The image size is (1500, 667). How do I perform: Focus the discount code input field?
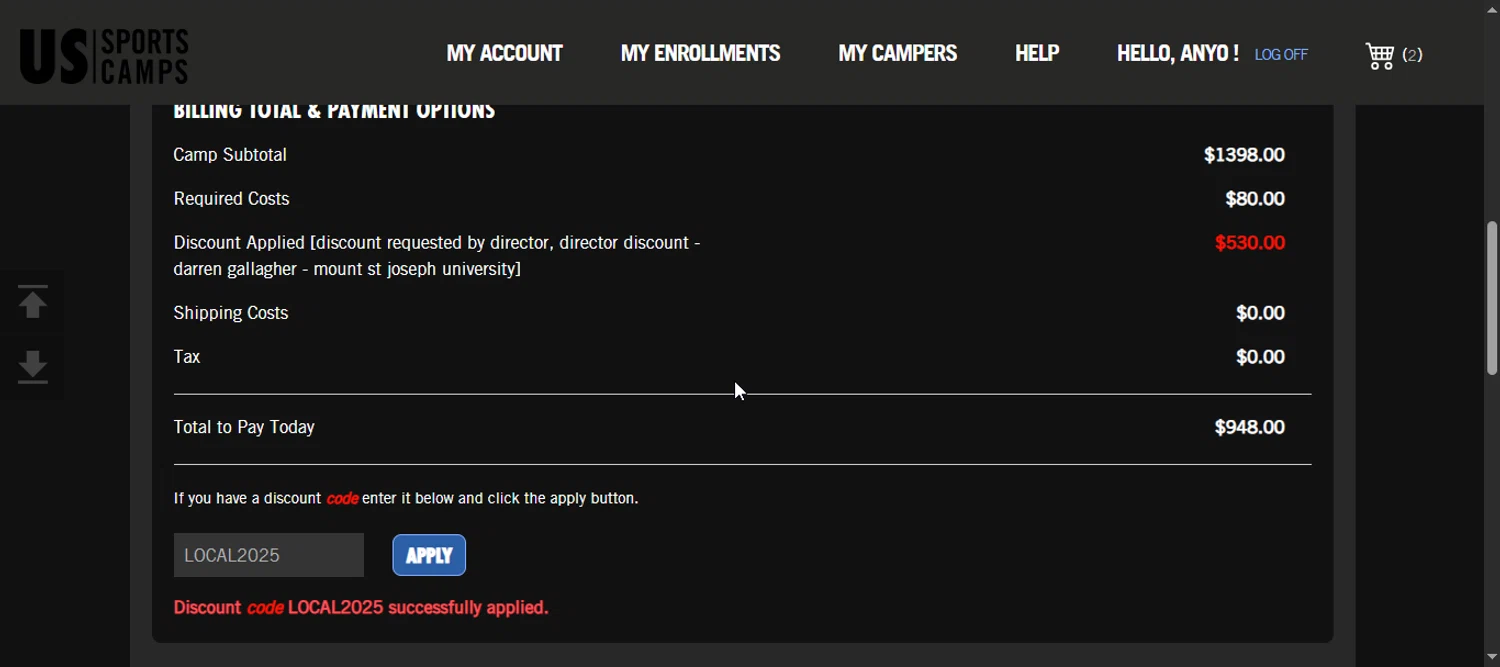269,555
